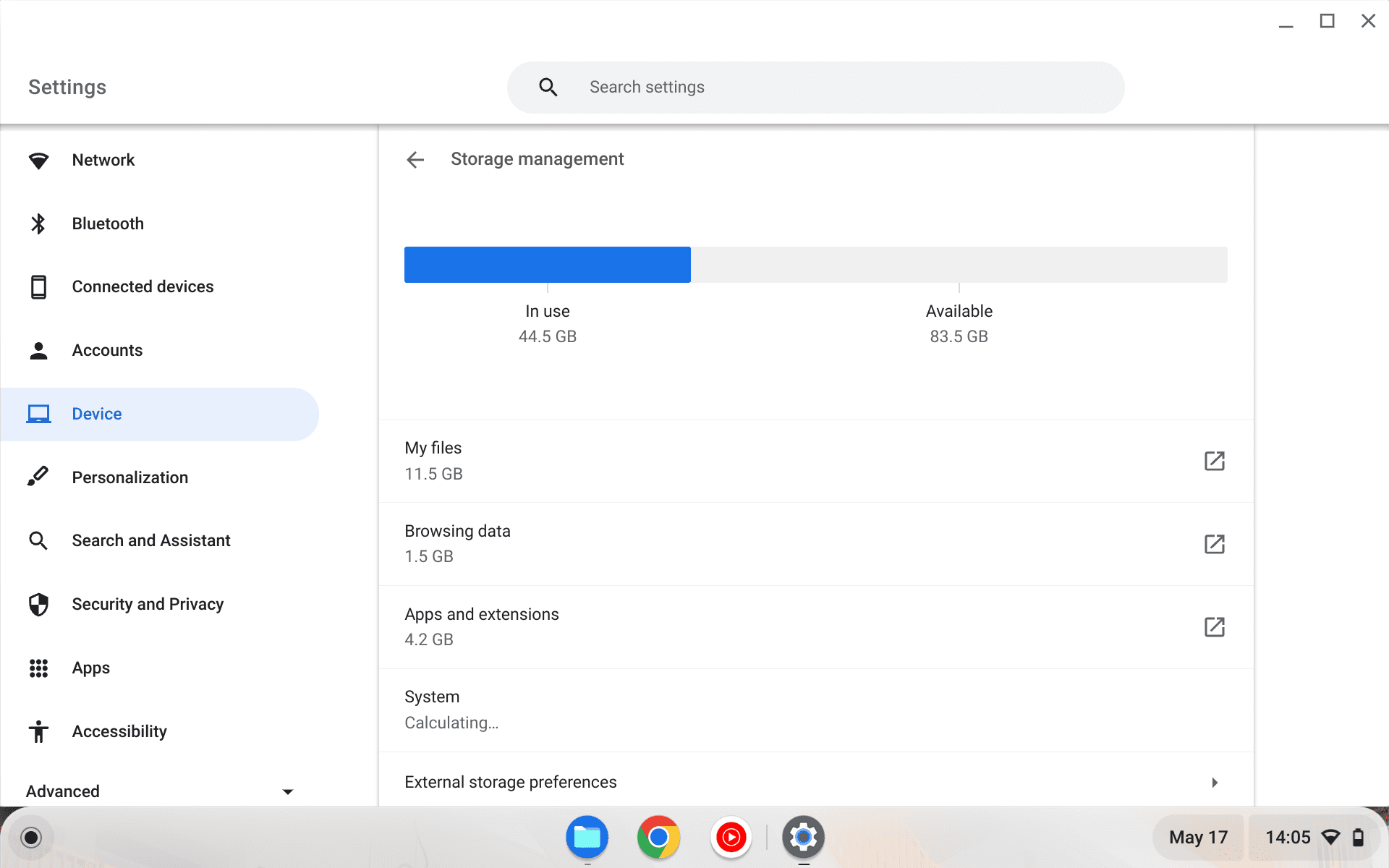The width and height of the screenshot is (1389, 868).
Task: Select Accessibility settings icon
Action: [x=37, y=731]
